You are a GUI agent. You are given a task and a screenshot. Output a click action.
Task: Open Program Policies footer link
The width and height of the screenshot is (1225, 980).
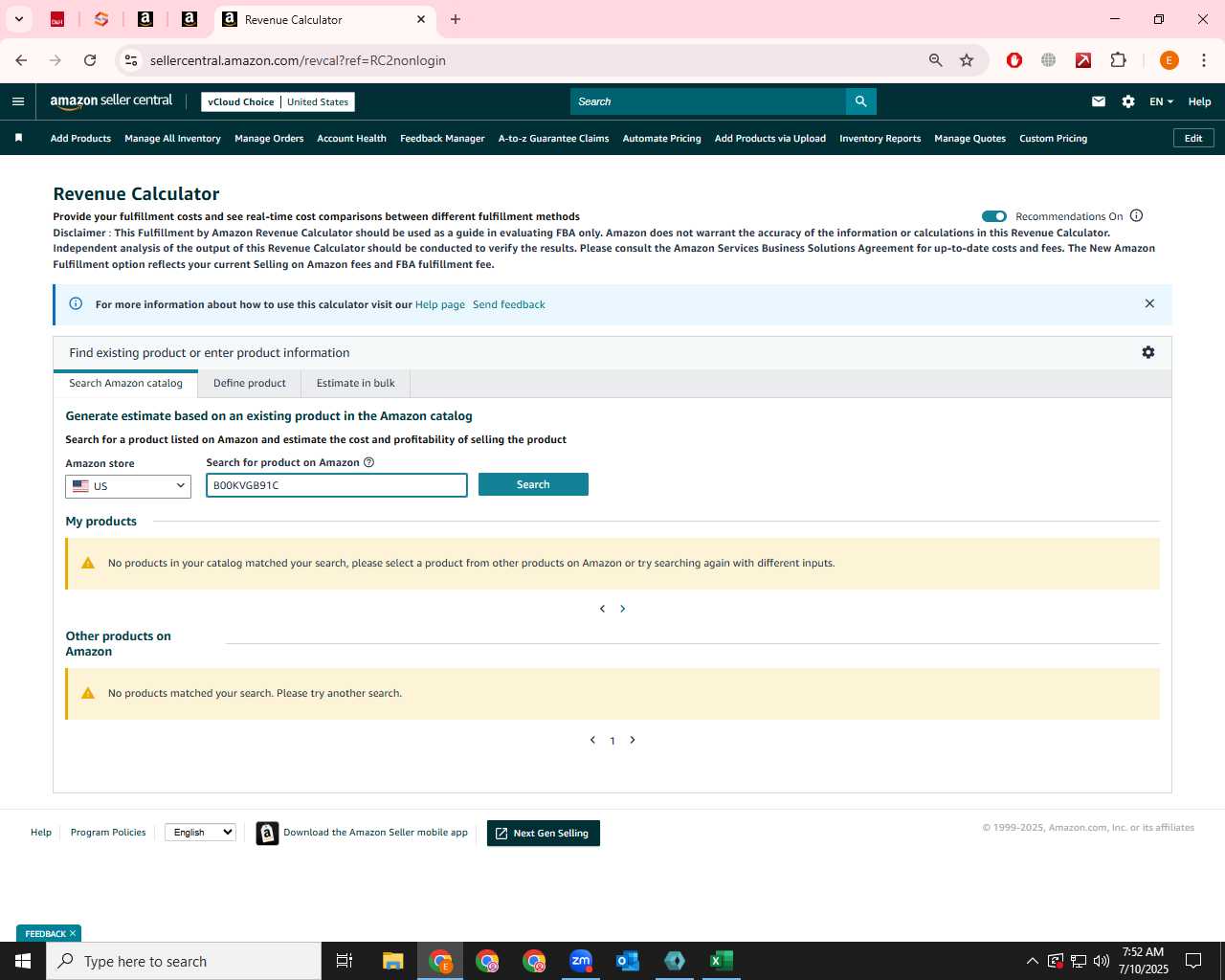(108, 833)
